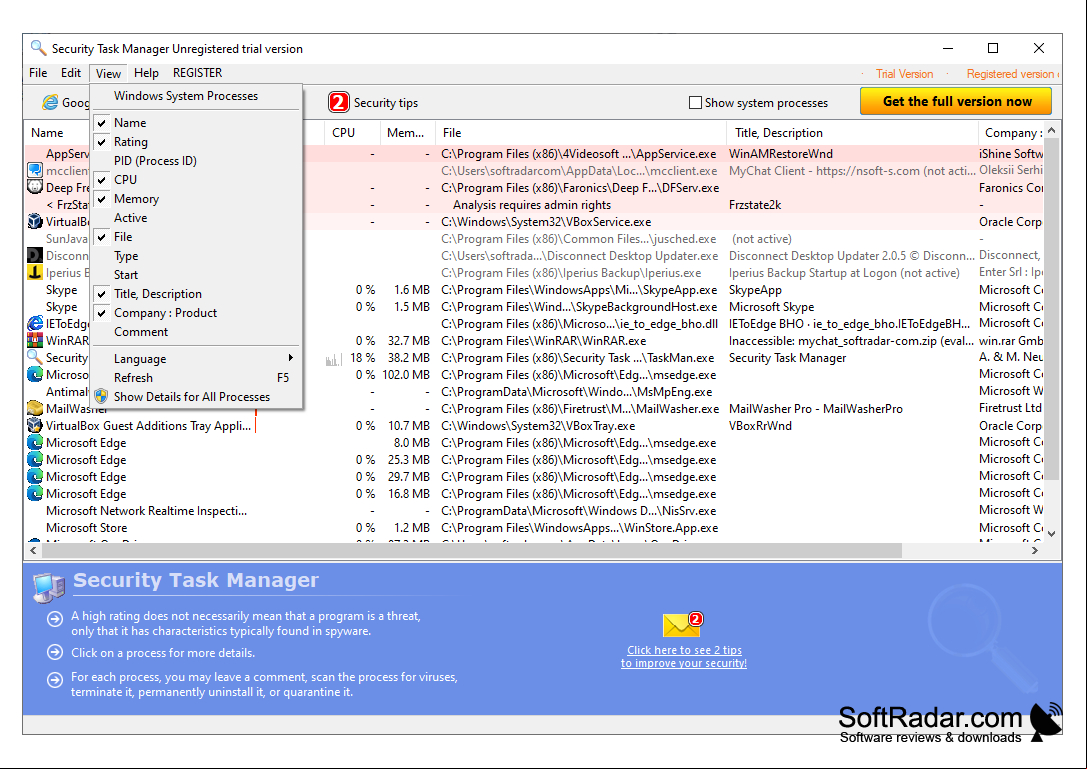This screenshot has width=1087, height=769.
Task: Click the Security Task Manager row icon
Action: [35, 357]
